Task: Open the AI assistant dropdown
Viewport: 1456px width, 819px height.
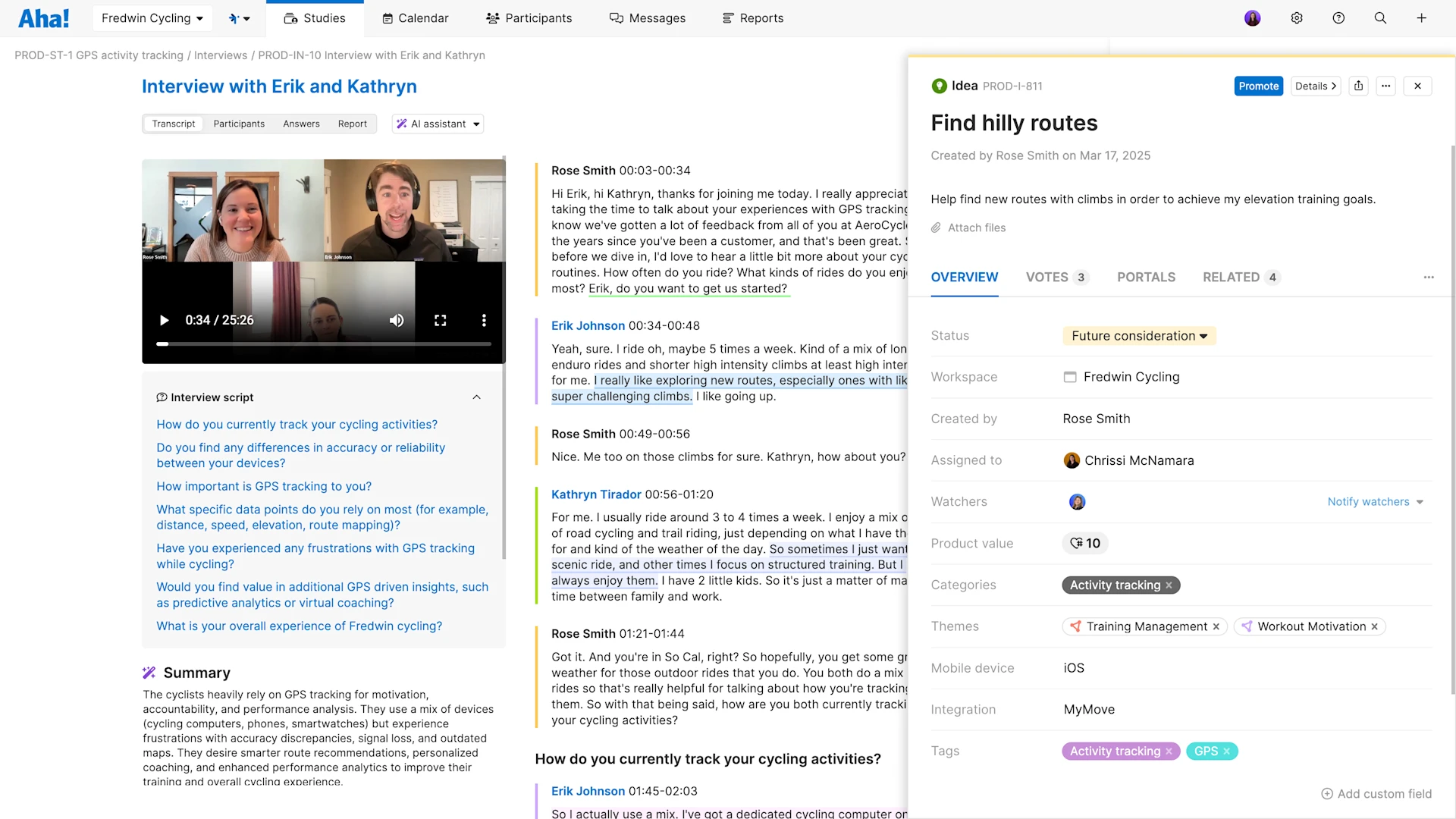Action: pyautogui.click(x=438, y=124)
